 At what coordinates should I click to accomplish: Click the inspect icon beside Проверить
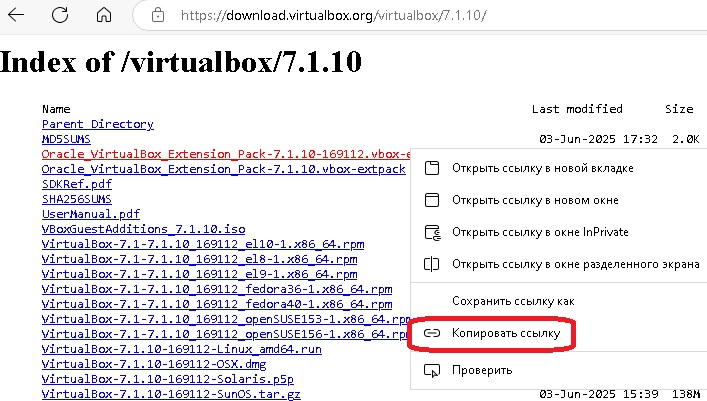[432, 371]
